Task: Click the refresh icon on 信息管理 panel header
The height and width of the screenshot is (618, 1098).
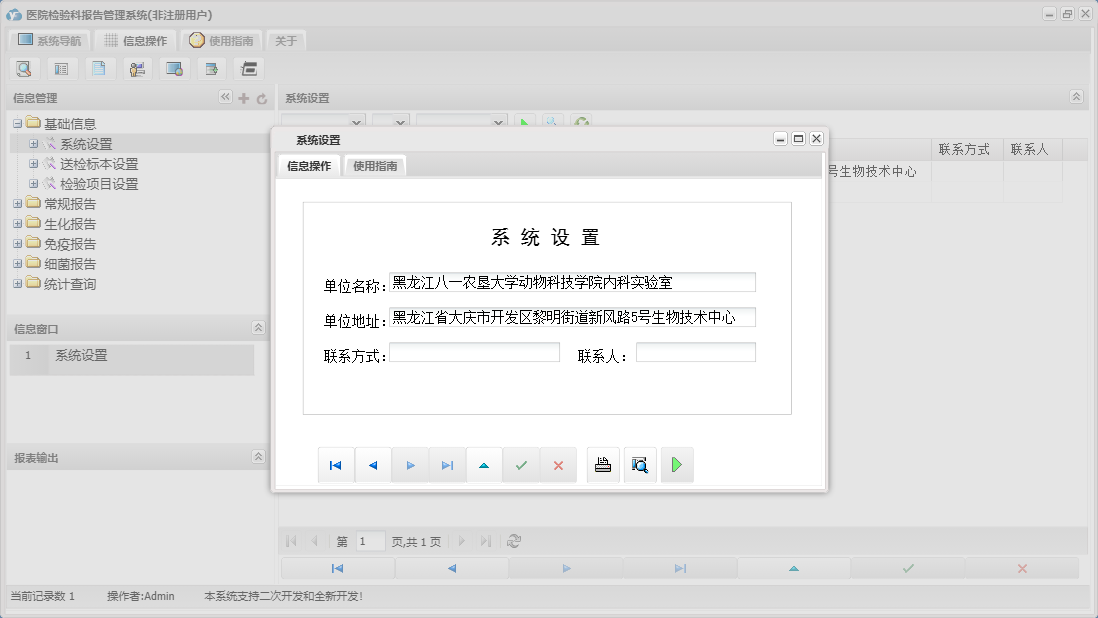Action: click(260, 97)
